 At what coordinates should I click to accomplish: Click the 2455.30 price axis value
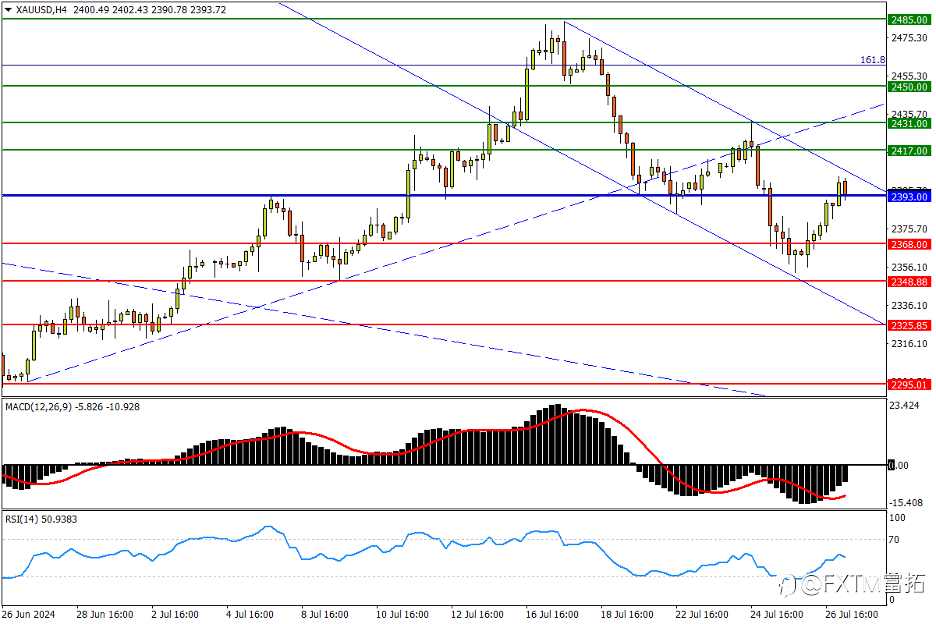(909, 76)
